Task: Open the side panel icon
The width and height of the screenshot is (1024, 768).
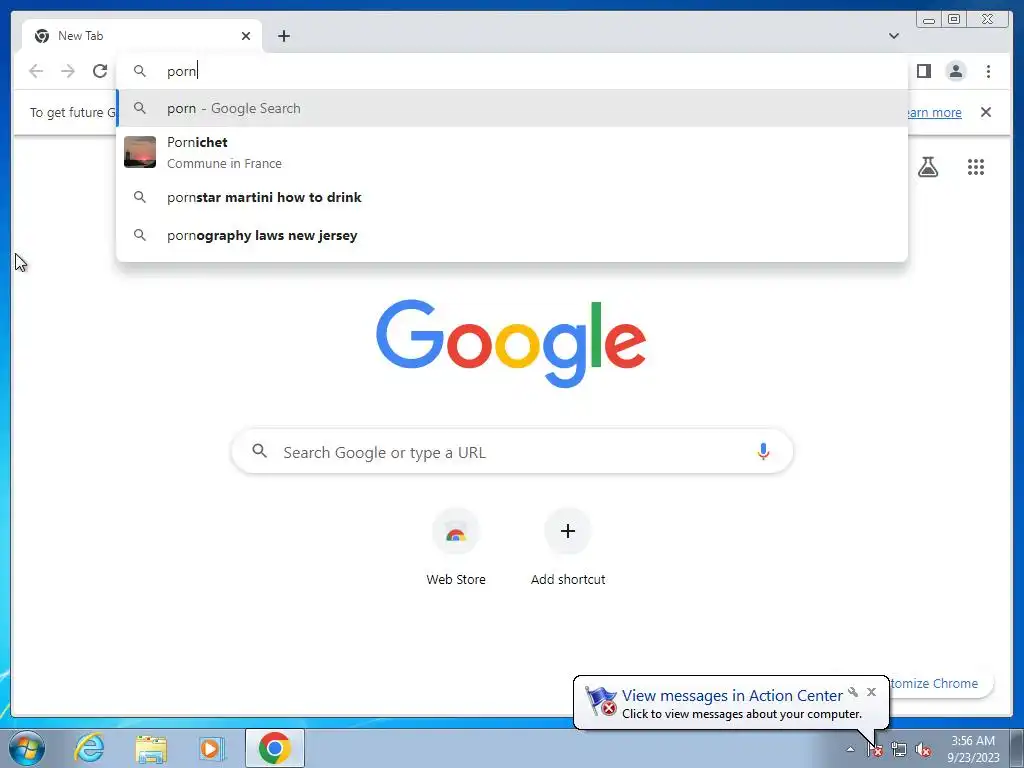Action: tap(923, 71)
